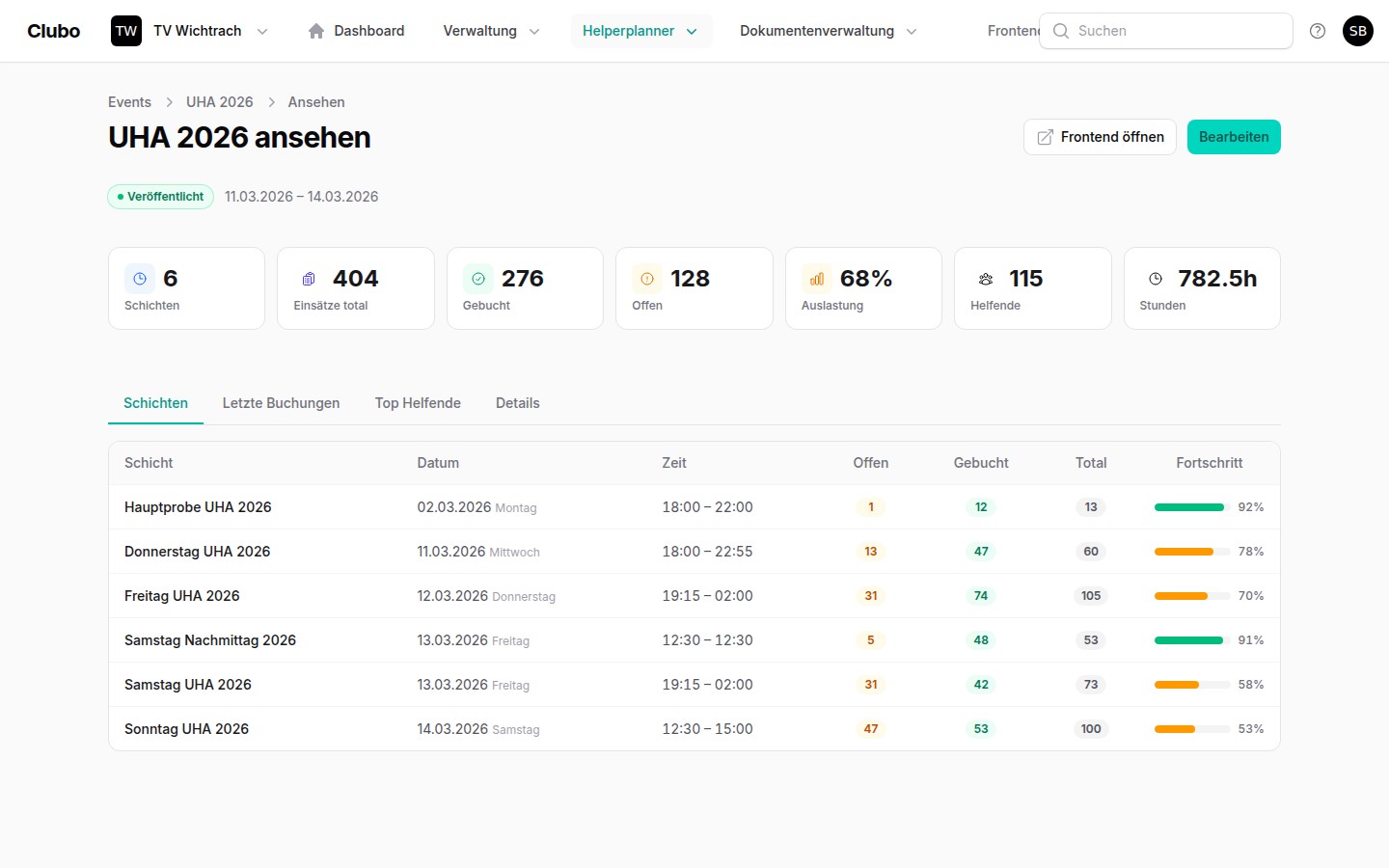
Task: Open the SB user avatar menu
Action: click(1358, 31)
